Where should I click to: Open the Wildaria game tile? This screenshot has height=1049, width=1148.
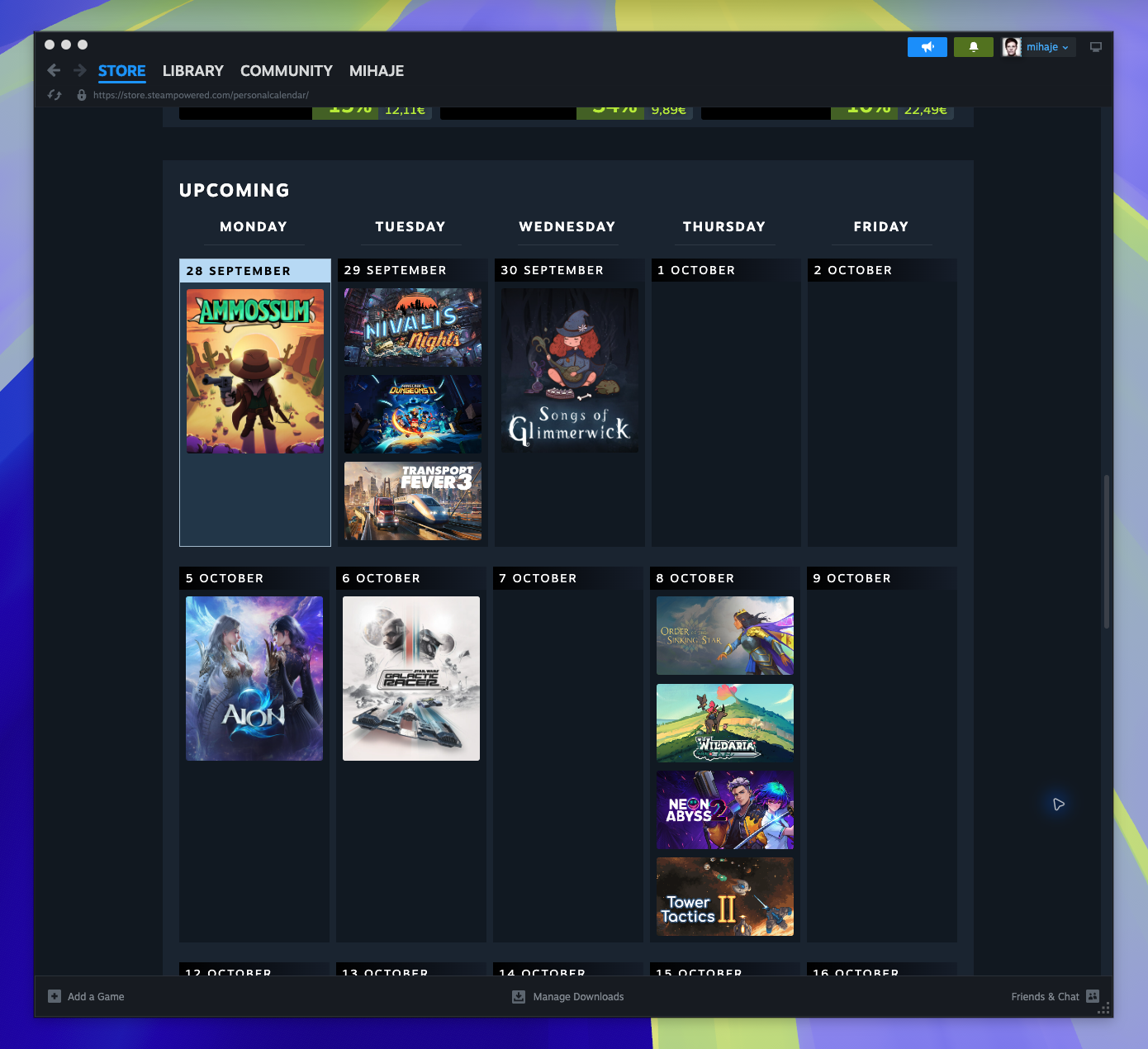pos(725,723)
